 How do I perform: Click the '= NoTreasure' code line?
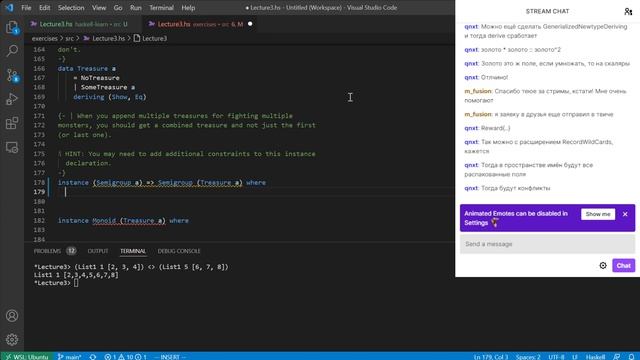click(x=96, y=78)
